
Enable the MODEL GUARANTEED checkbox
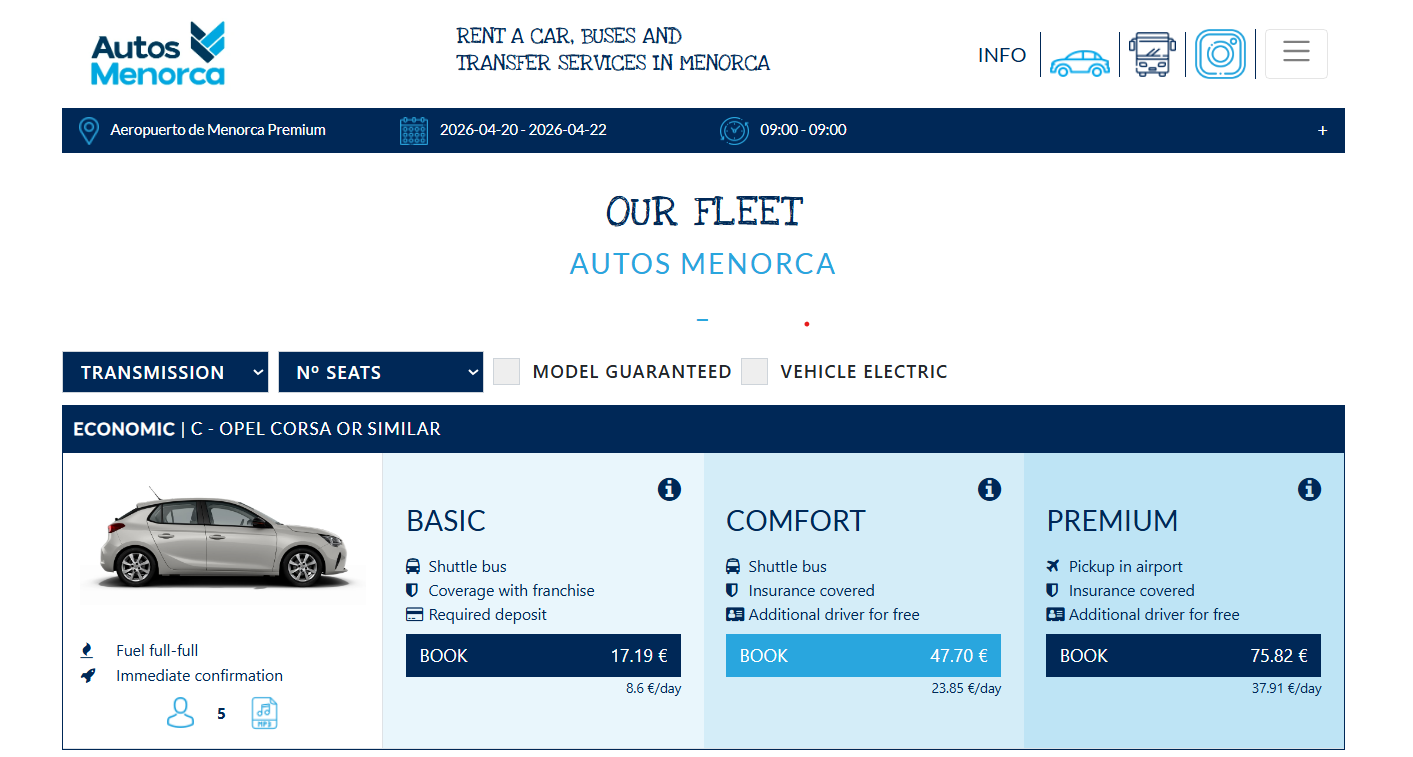tap(506, 371)
